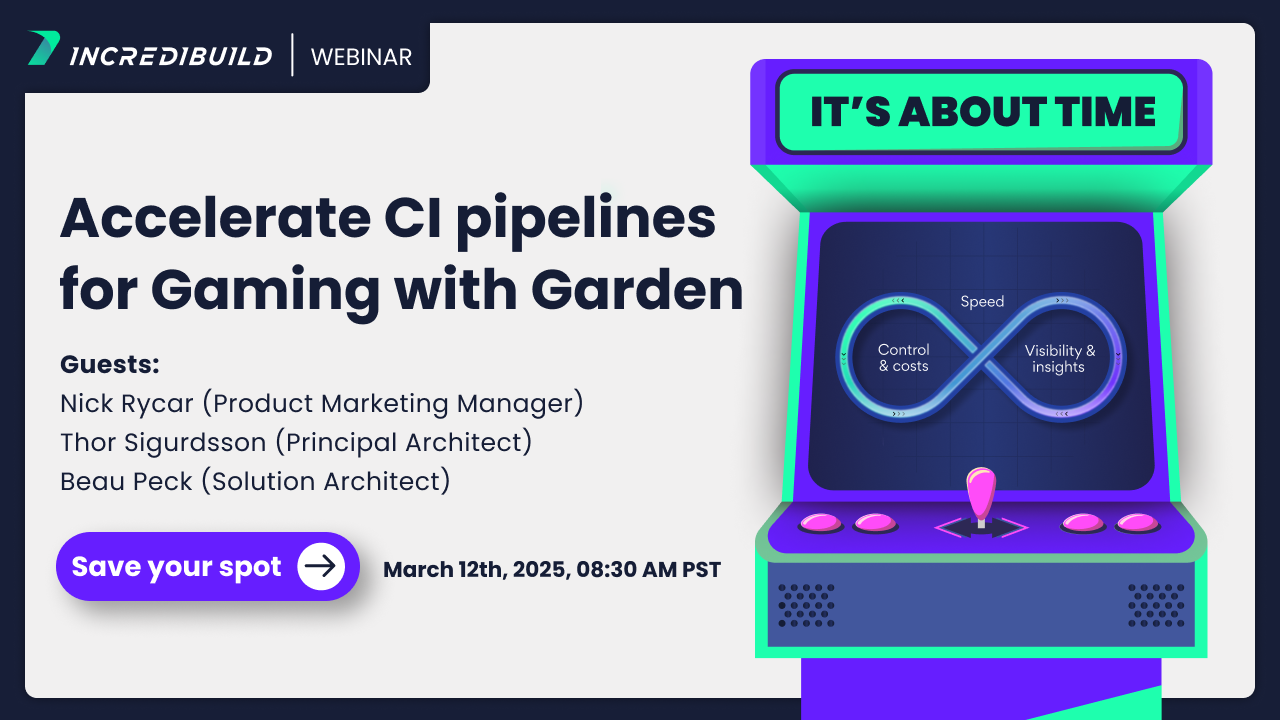Click the Incredibuild logo mark
Screen dimensions: 1280x720
point(44,49)
